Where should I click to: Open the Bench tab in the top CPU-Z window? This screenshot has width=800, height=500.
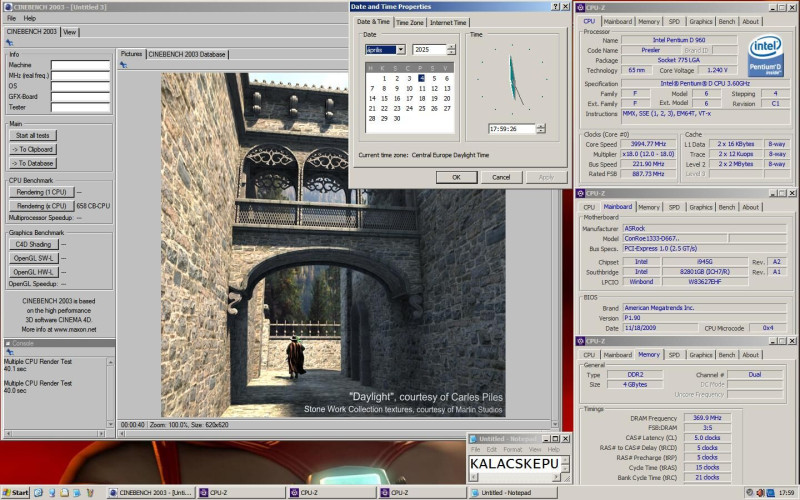pyautogui.click(x=727, y=21)
